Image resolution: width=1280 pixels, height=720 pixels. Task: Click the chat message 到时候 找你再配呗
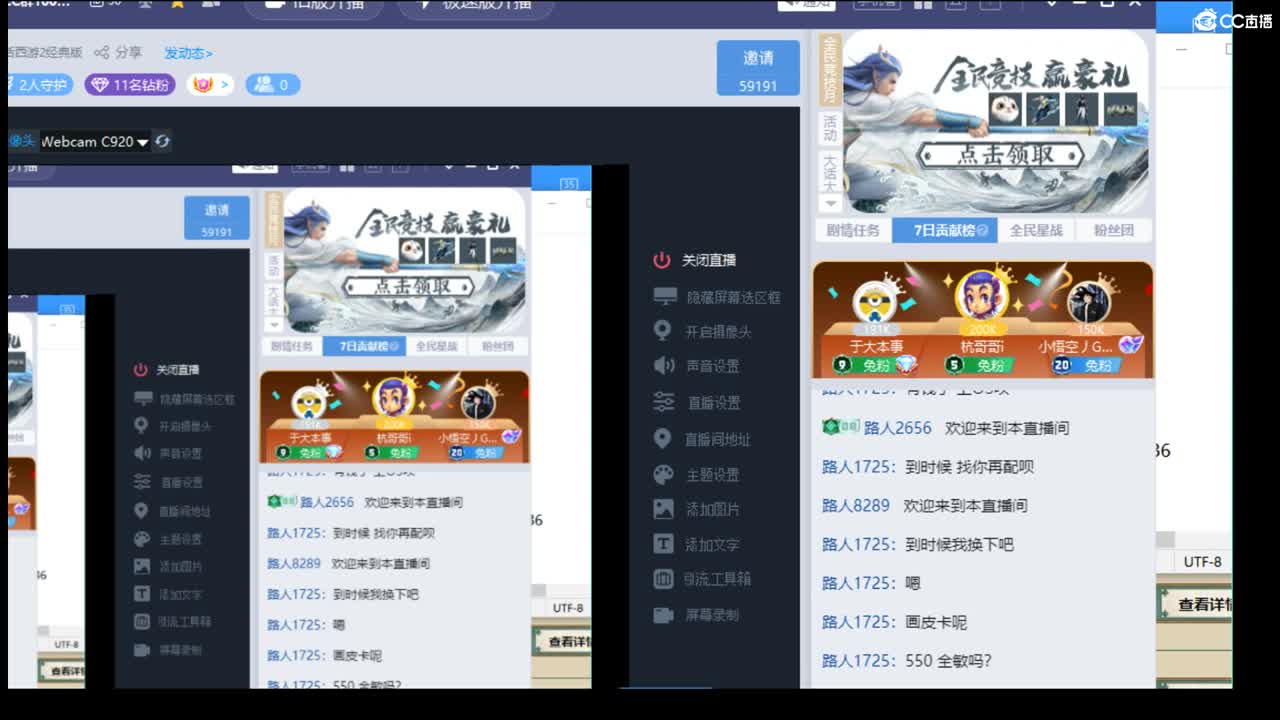pos(969,466)
